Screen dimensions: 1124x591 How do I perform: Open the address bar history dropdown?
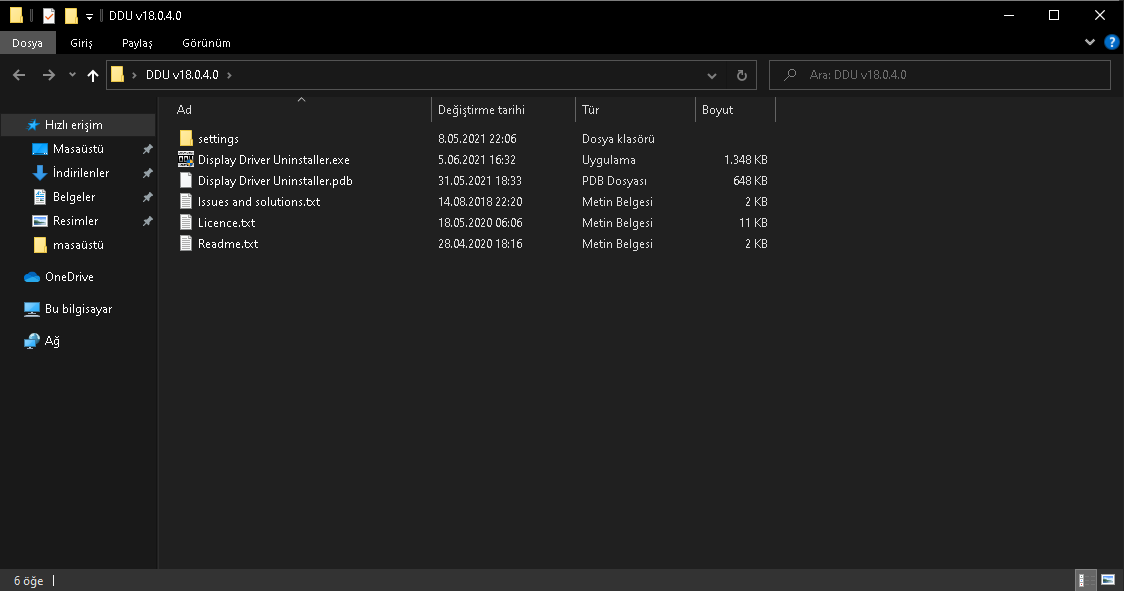click(x=711, y=75)
